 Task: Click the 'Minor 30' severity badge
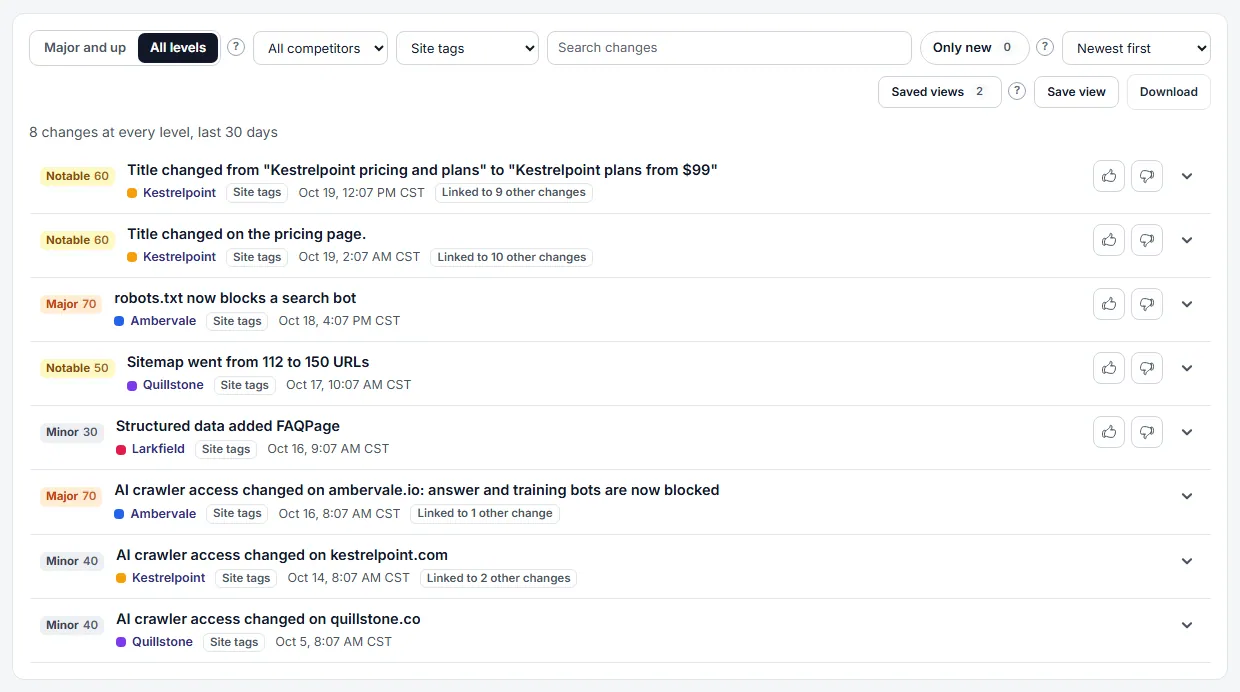point(72,432)
